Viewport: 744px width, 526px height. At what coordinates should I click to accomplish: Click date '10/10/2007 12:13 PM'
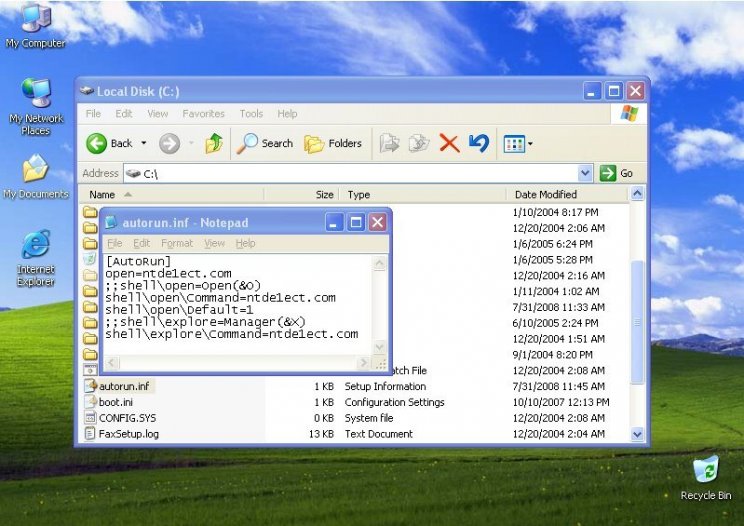[x=561, y=402]
